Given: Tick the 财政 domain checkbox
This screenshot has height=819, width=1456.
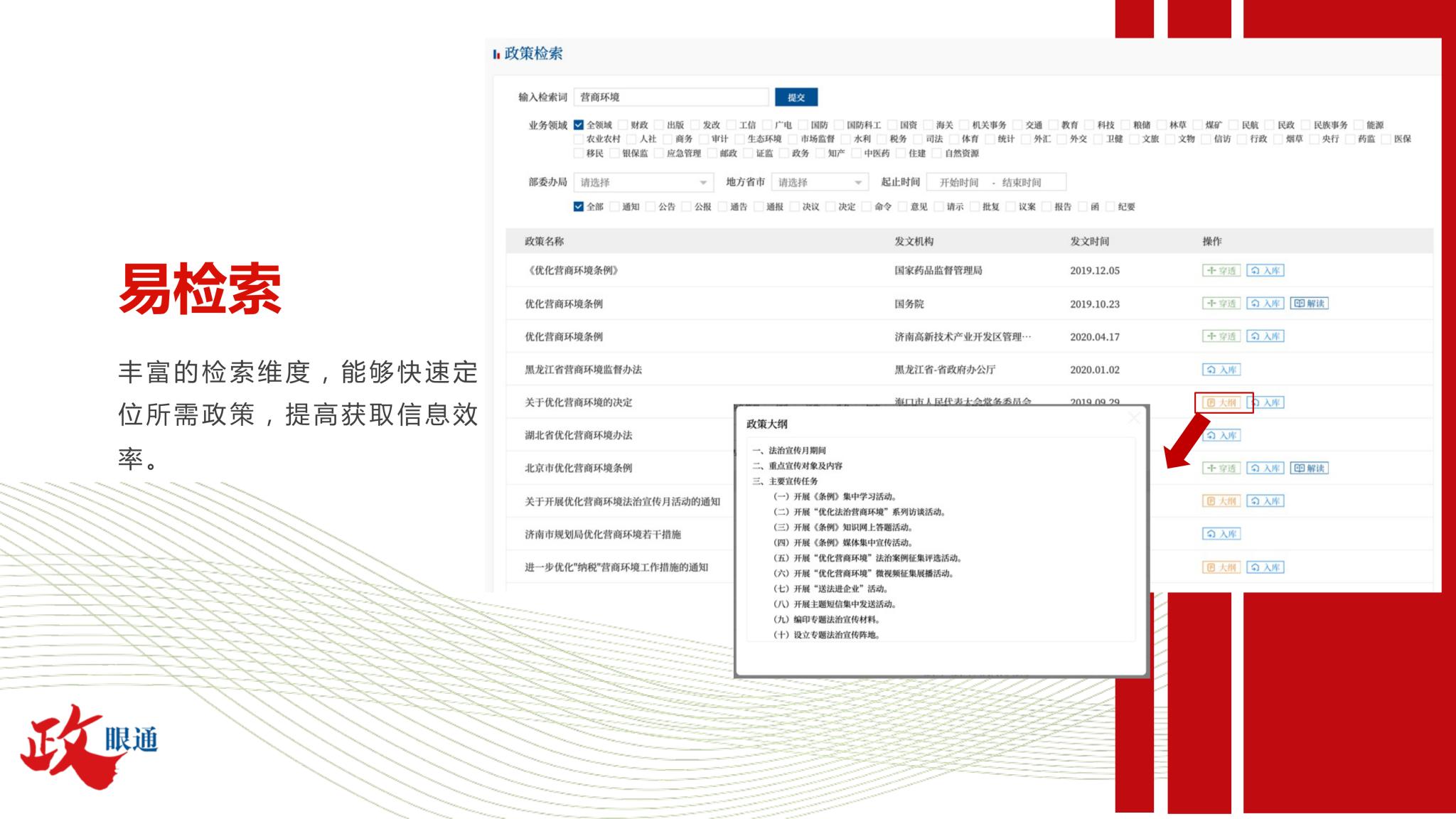Looking at the screenshot, I should (623, 125).
